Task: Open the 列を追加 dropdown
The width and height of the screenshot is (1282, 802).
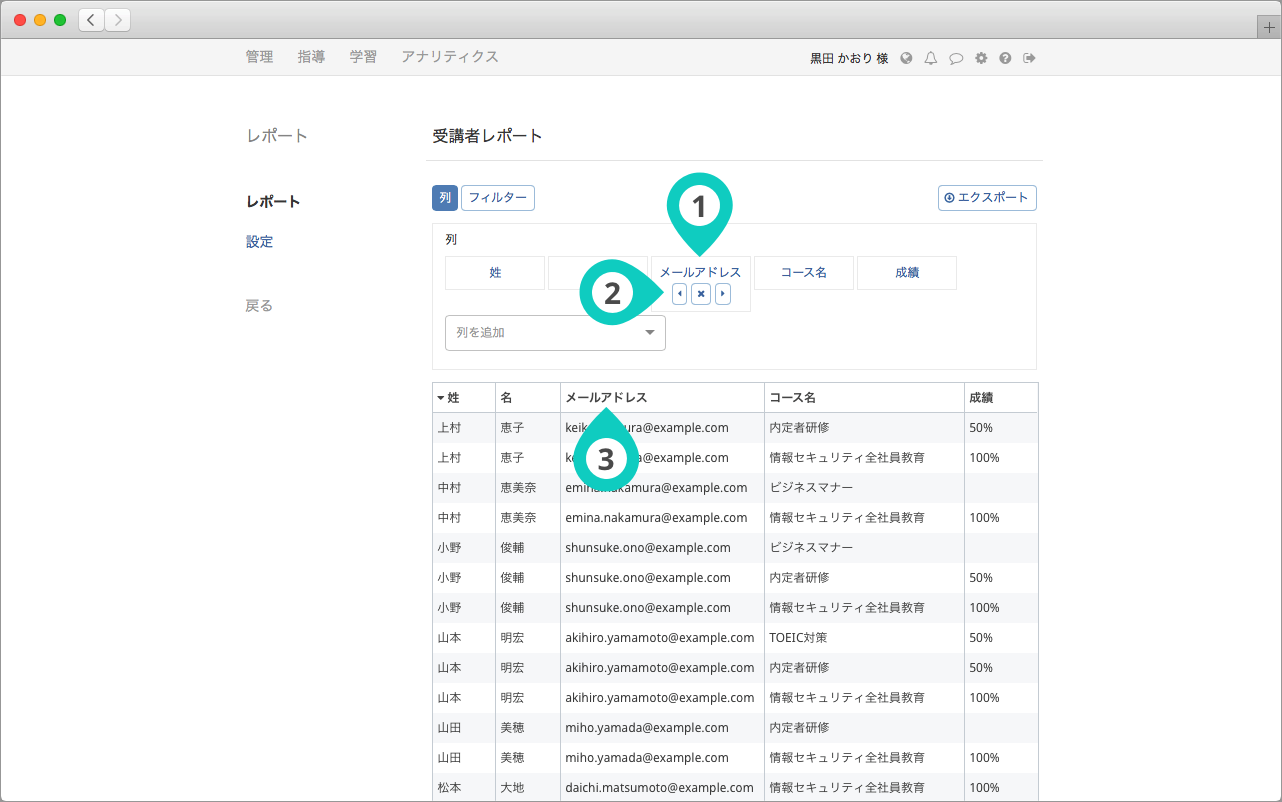Action: tap(555, 333)
